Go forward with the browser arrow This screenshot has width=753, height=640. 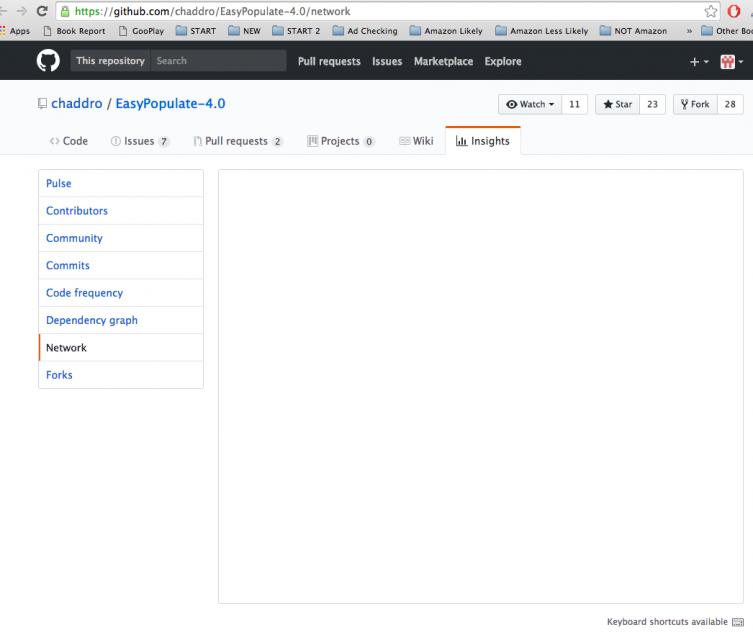pyautogui.click(x=22, y=11)
